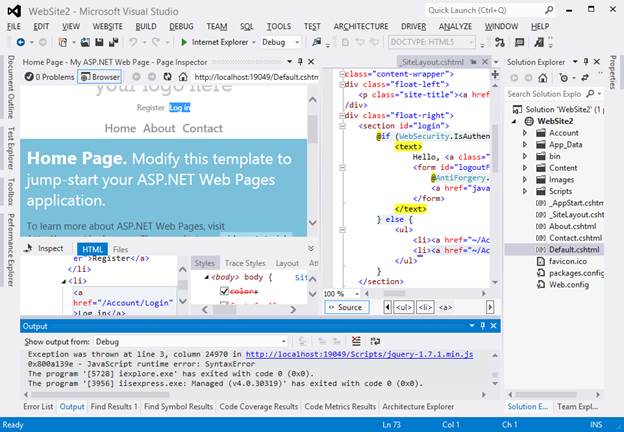Click About in the page preview navigation
This screenshot has height=432, width=624.
click(159, 128)
